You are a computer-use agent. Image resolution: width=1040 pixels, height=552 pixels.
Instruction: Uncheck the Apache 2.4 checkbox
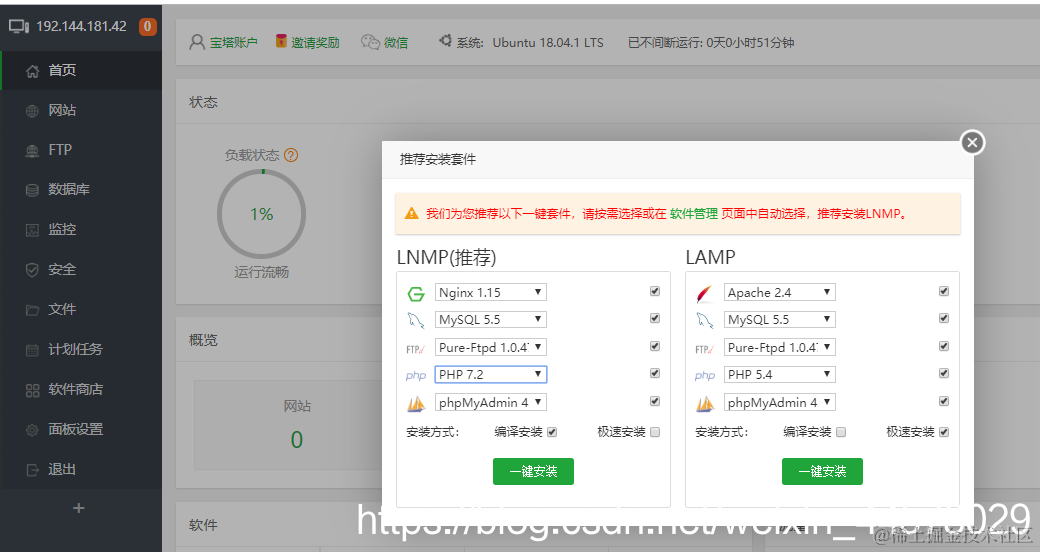pos(944,291)
